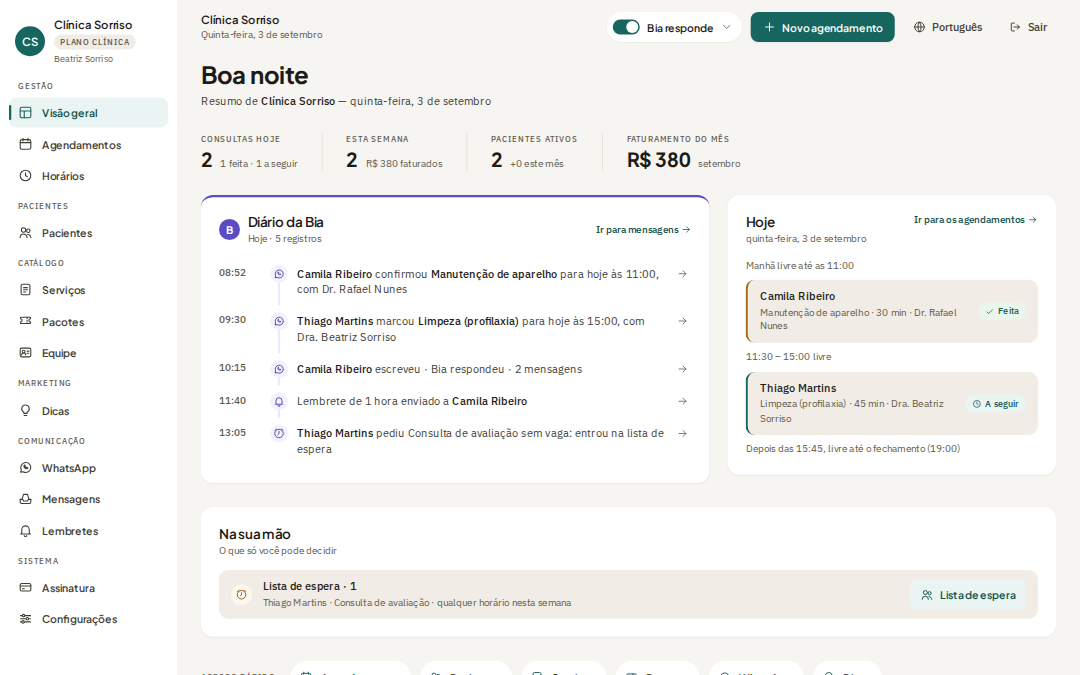Expand the Bia responde dropdown chevron

pos(727,28)
